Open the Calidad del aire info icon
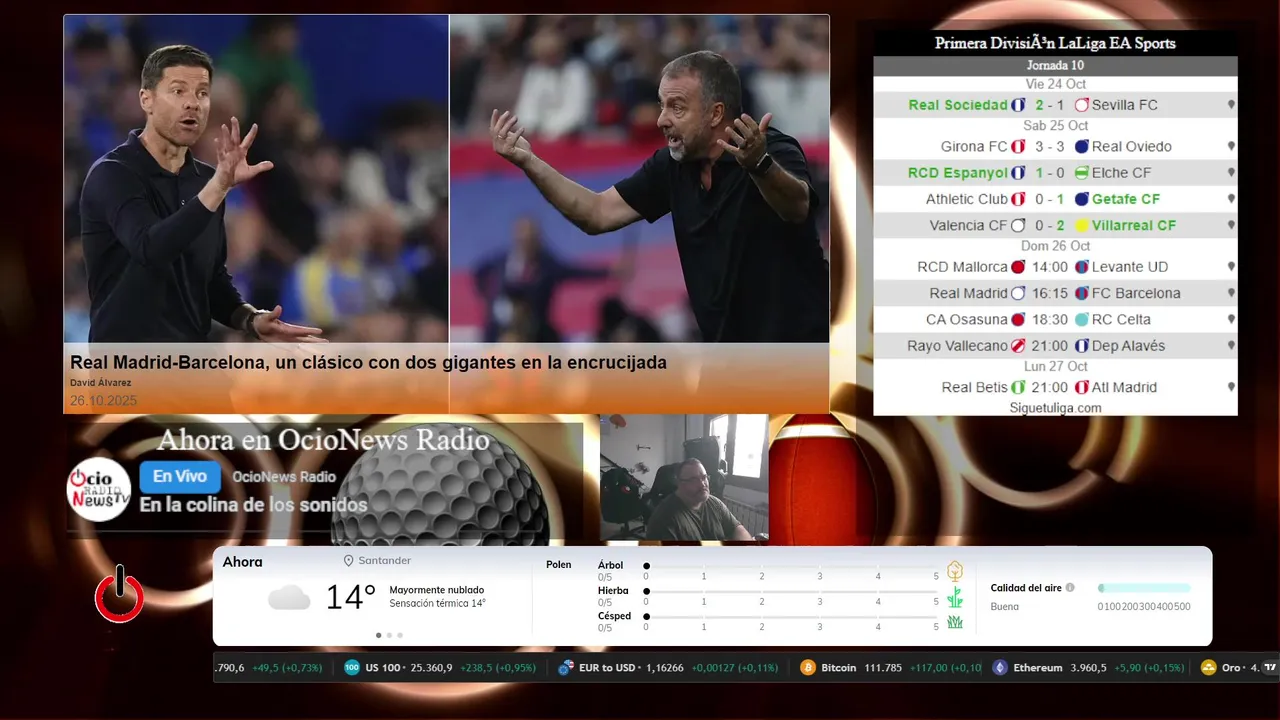The width and height of the screenshot is (1280, 720). click(x=1070, y=588)
